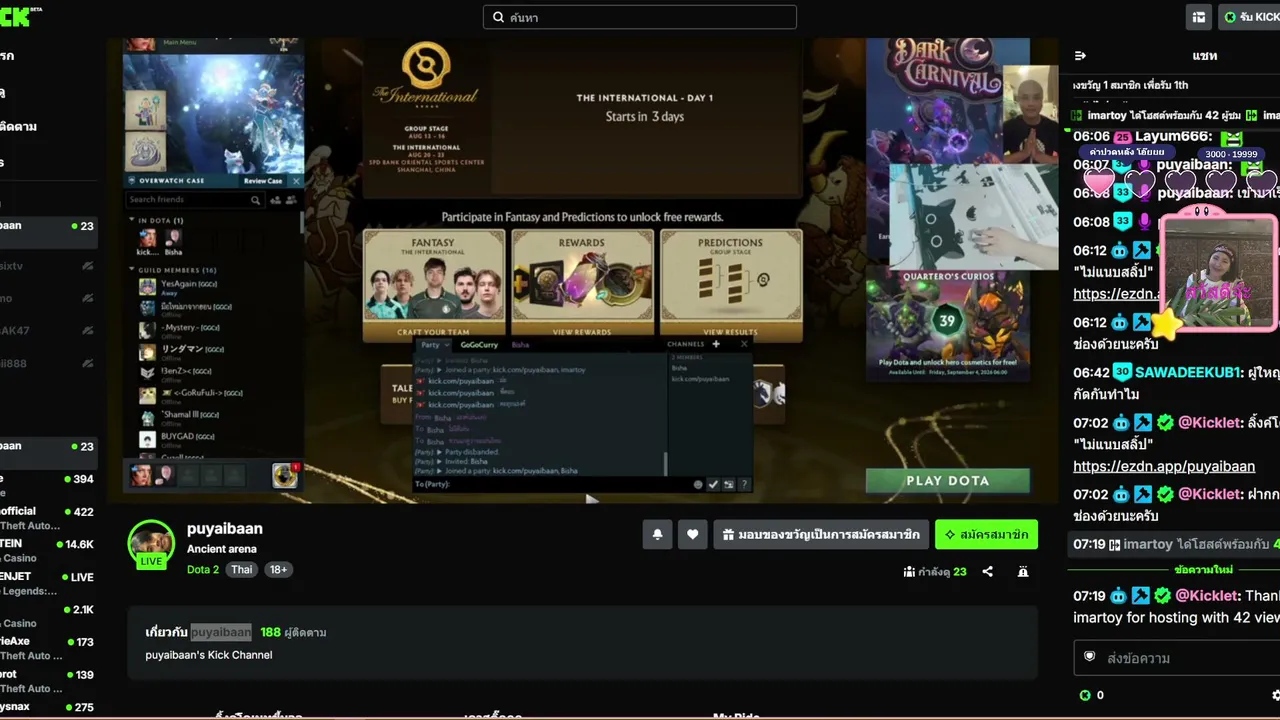1280x720 pixels.
Task: Open sidebar channel showing 2.1K viewers
Action: tap(48, 616)
